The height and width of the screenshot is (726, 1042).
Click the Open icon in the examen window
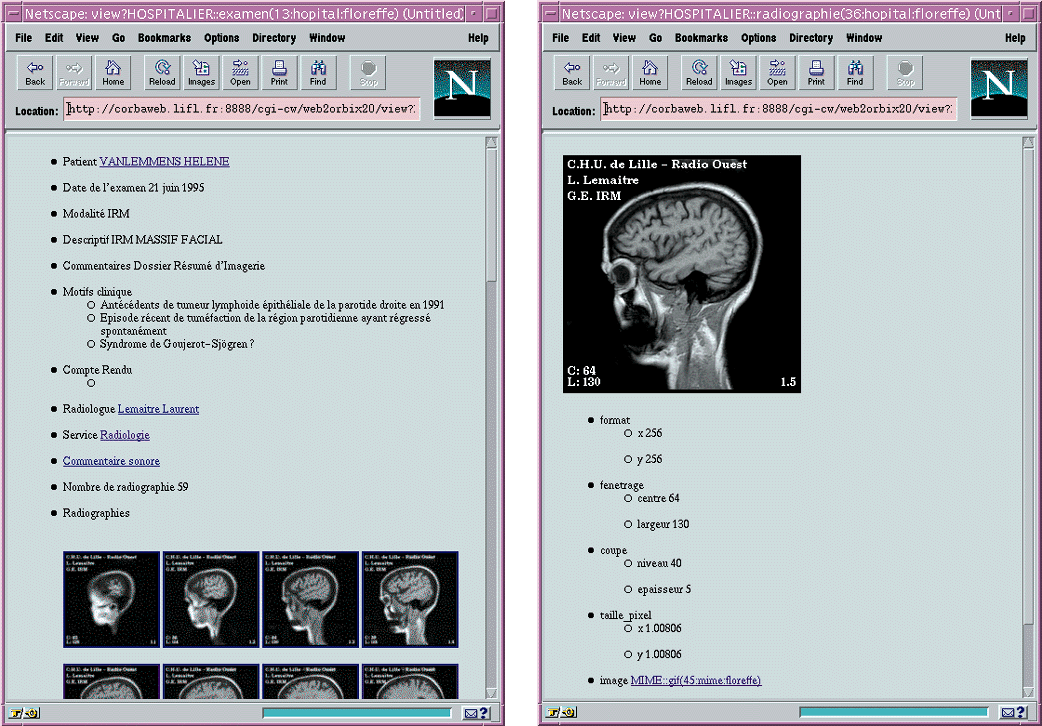click(x=240, y=72)
